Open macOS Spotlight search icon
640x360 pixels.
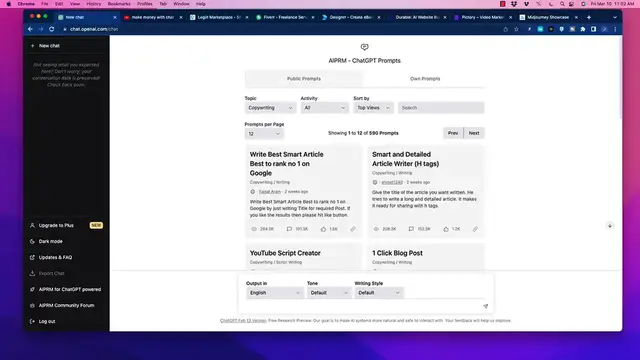click(562, 4)
